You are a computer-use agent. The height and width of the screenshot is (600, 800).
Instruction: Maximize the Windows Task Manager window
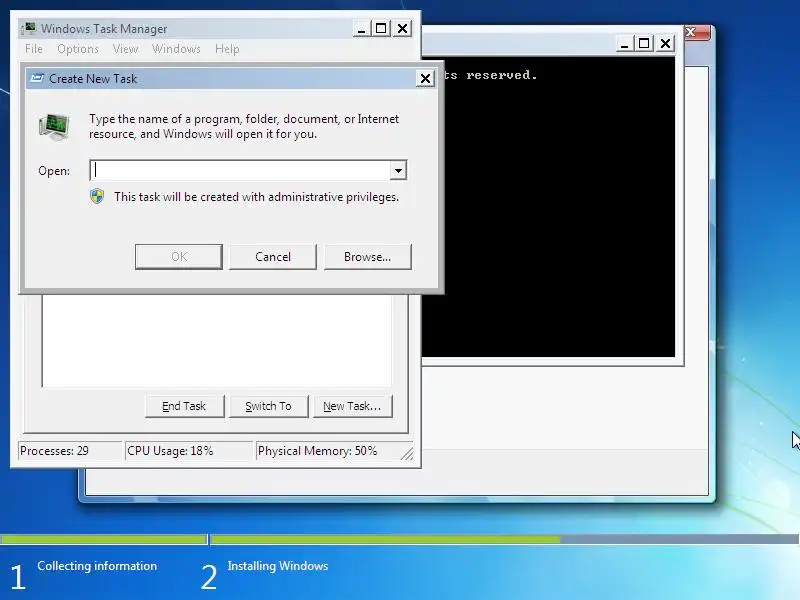pyautogui.click(x=381, y=29)
